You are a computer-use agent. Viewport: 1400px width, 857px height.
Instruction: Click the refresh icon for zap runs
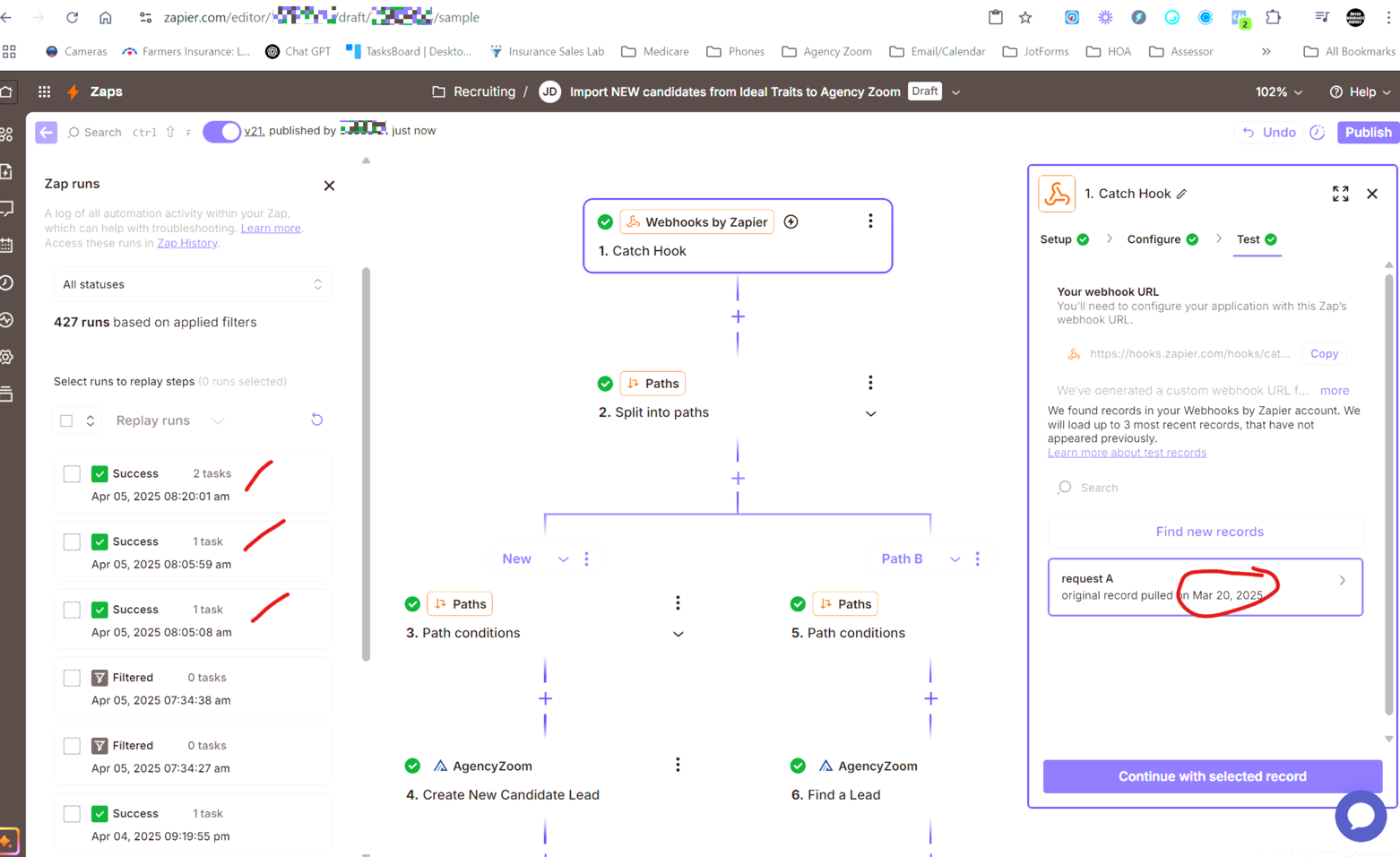pyautogui.click(x=316, y=420)
